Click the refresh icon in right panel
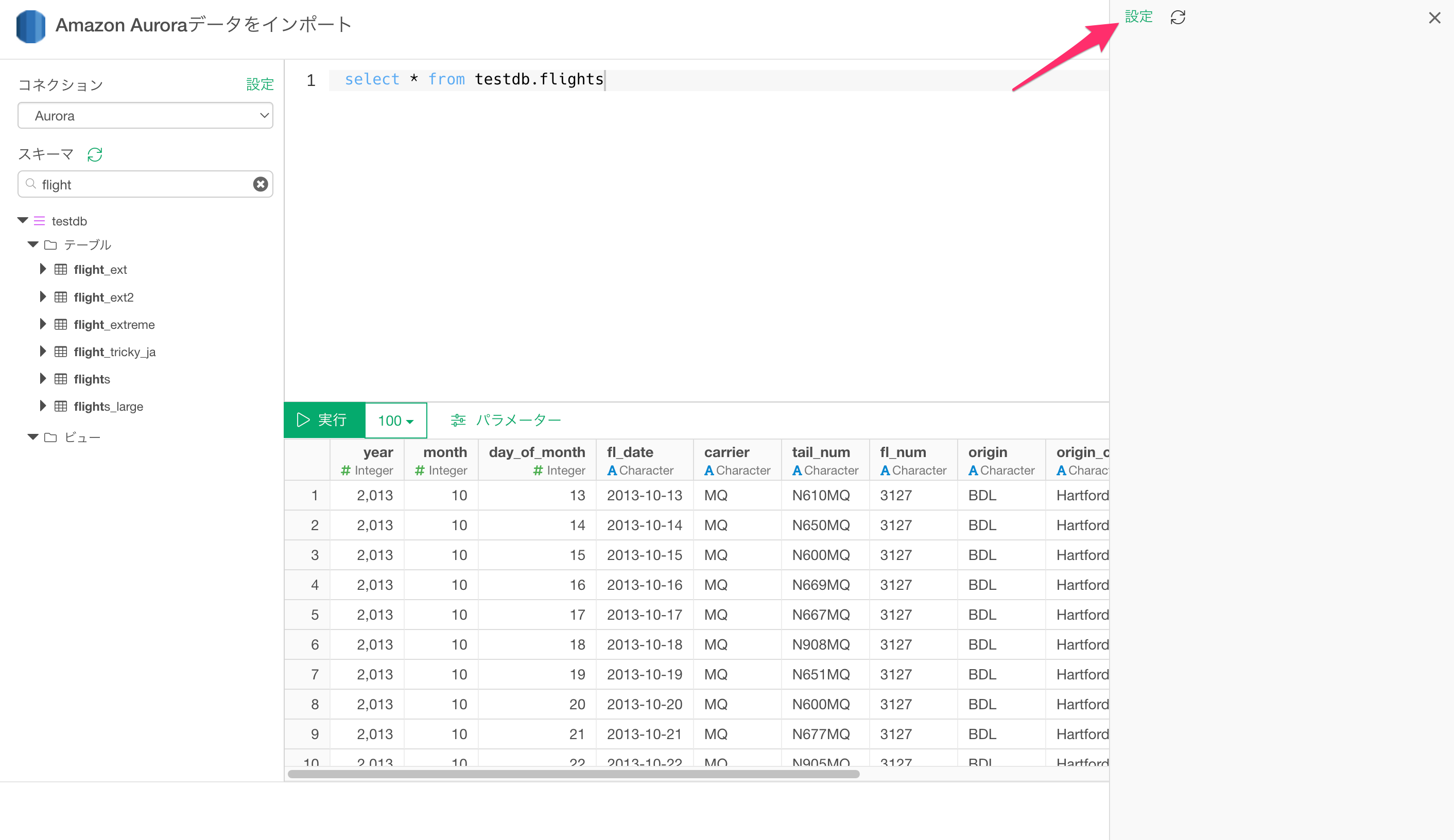Screen dimensions: 1454x840 1178,17
